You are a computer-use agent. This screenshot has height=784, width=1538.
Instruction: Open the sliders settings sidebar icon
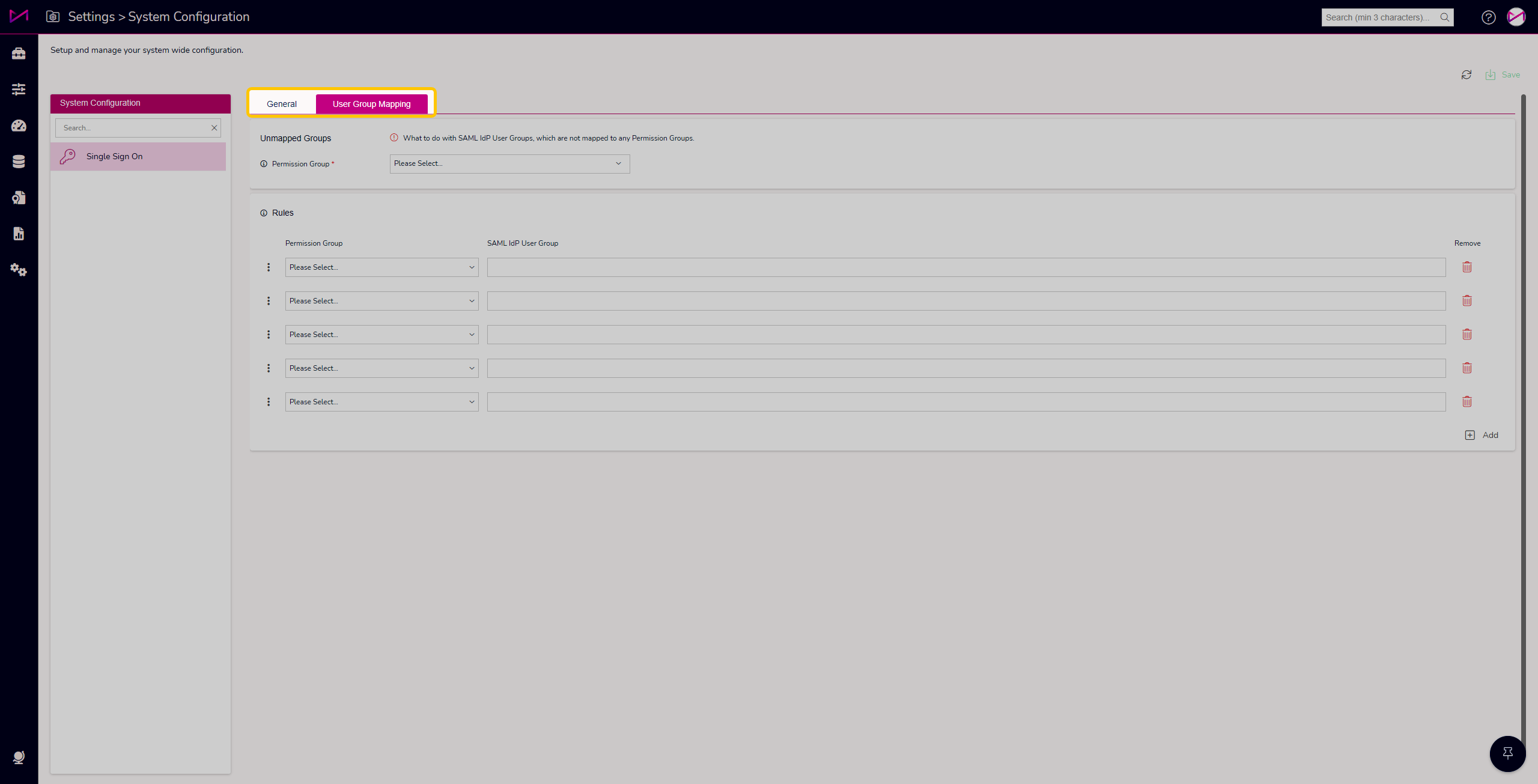coord(19,90)
